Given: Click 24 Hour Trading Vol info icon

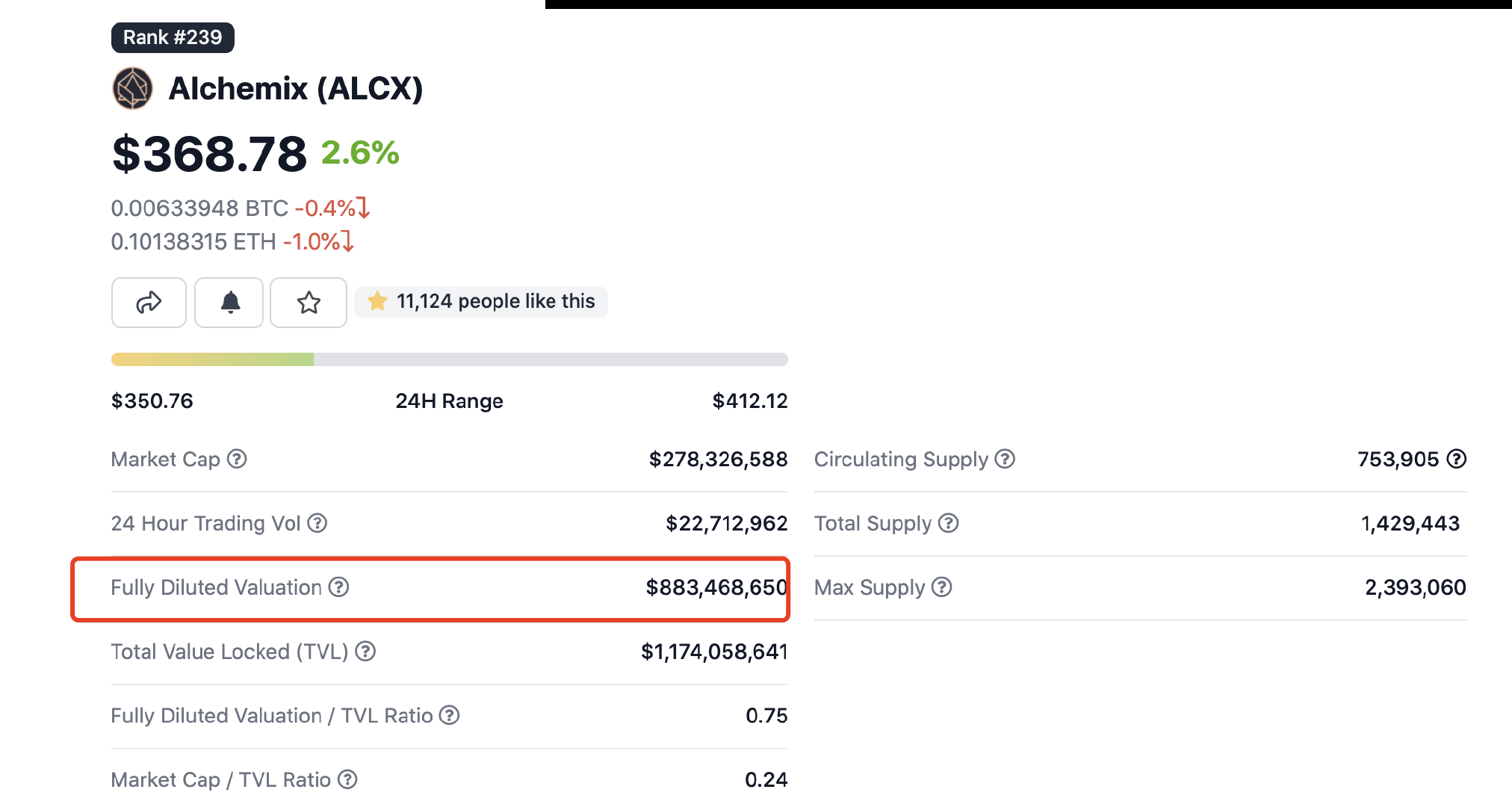Looking at the screenshot, I should point(317,523).
